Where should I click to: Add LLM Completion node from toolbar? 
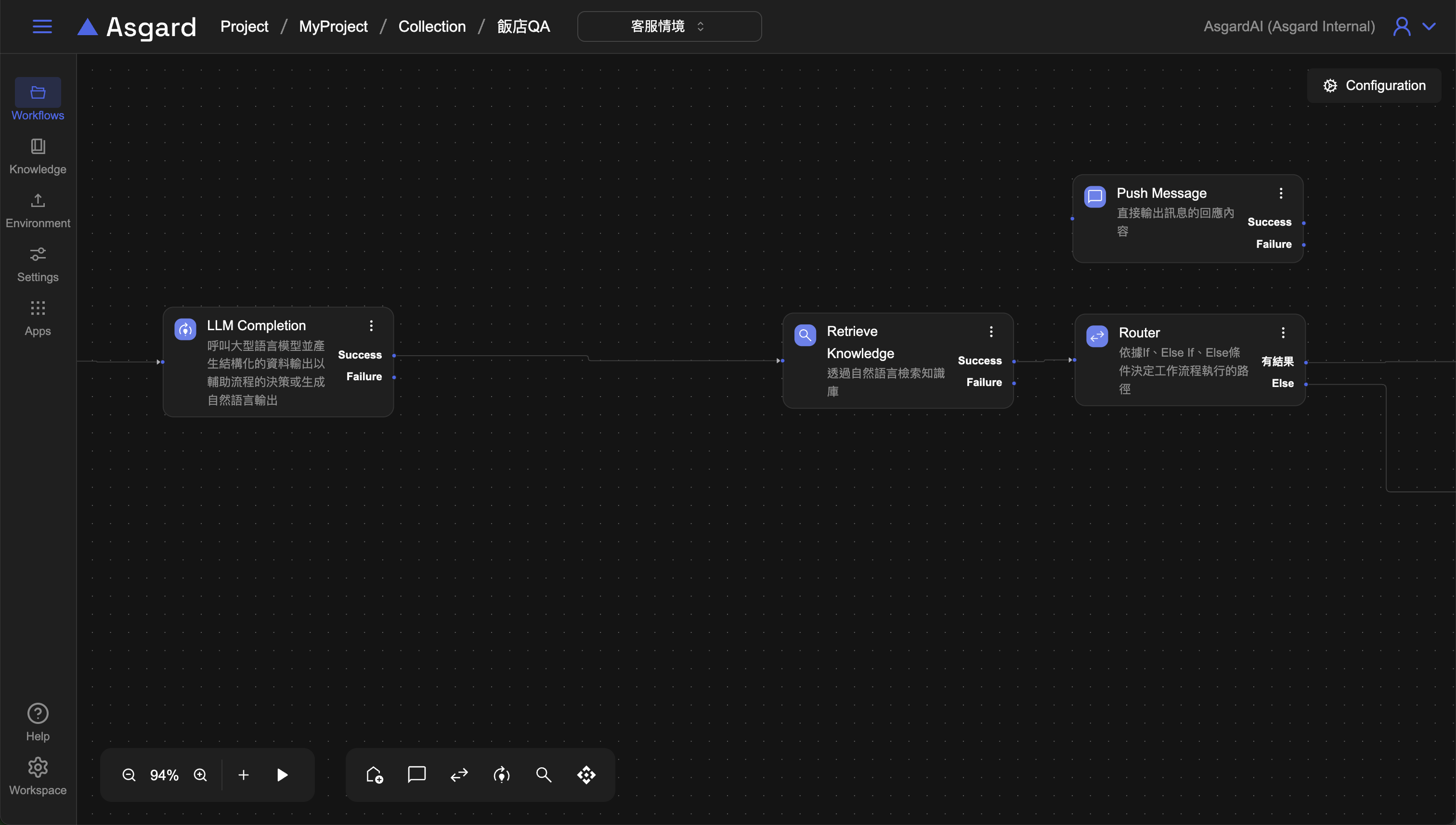[502, 774]
